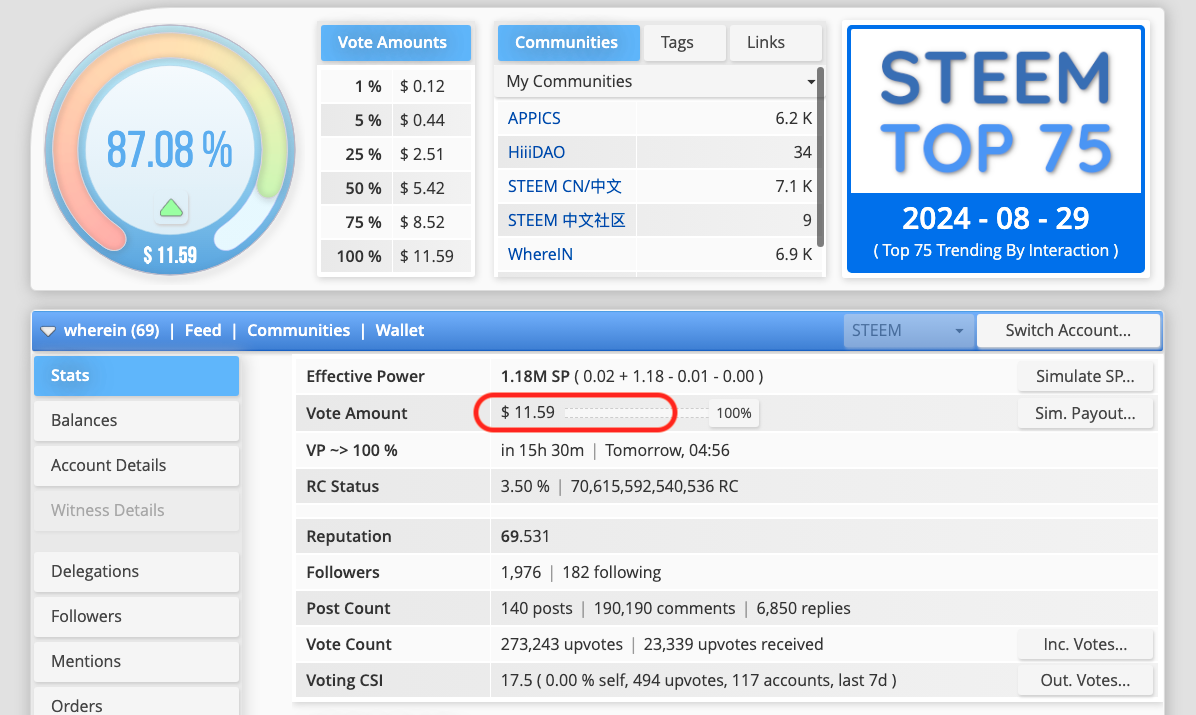Switch to the Links tab

775,43
